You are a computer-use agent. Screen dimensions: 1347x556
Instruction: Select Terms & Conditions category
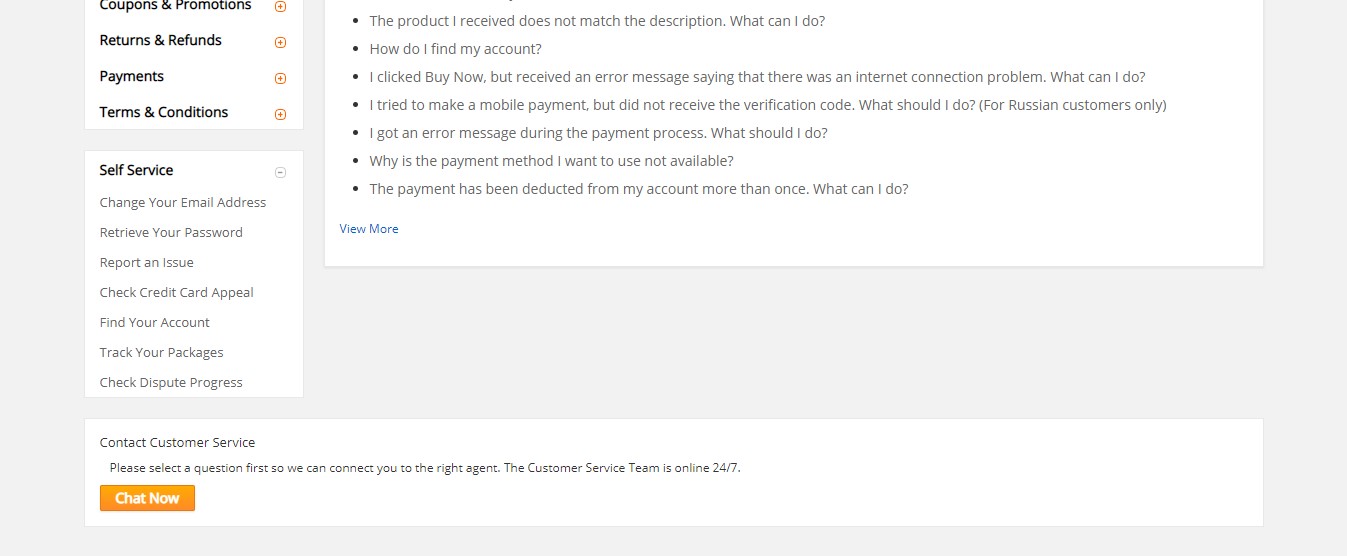(x=163, y=112)
